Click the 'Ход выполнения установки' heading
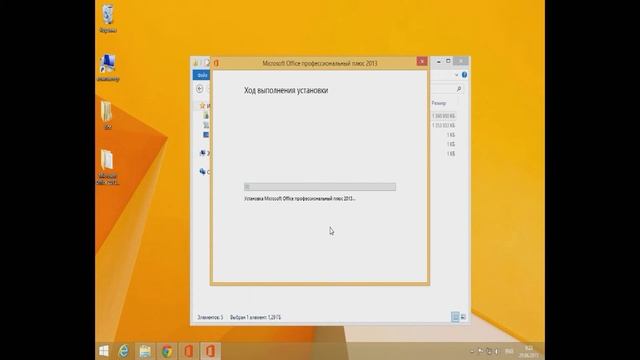The width and height of the screenshot is (640, 360). point(286,90)
